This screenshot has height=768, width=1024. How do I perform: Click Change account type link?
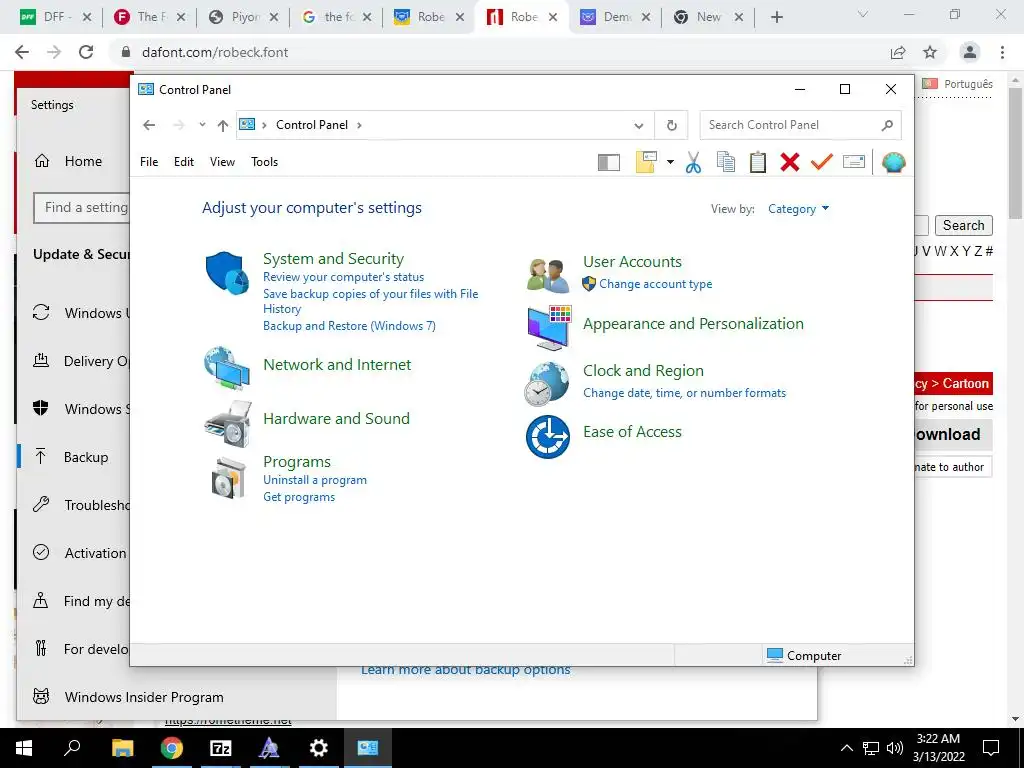click(656, 284)
